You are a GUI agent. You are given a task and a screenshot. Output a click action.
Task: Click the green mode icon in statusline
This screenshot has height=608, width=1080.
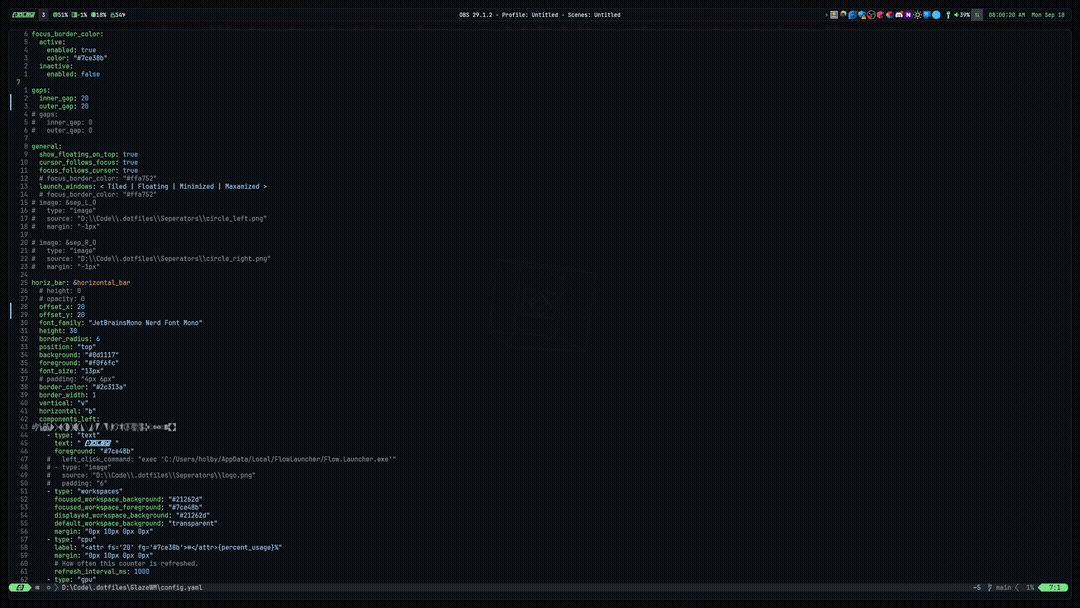click(x=20, y=588)
